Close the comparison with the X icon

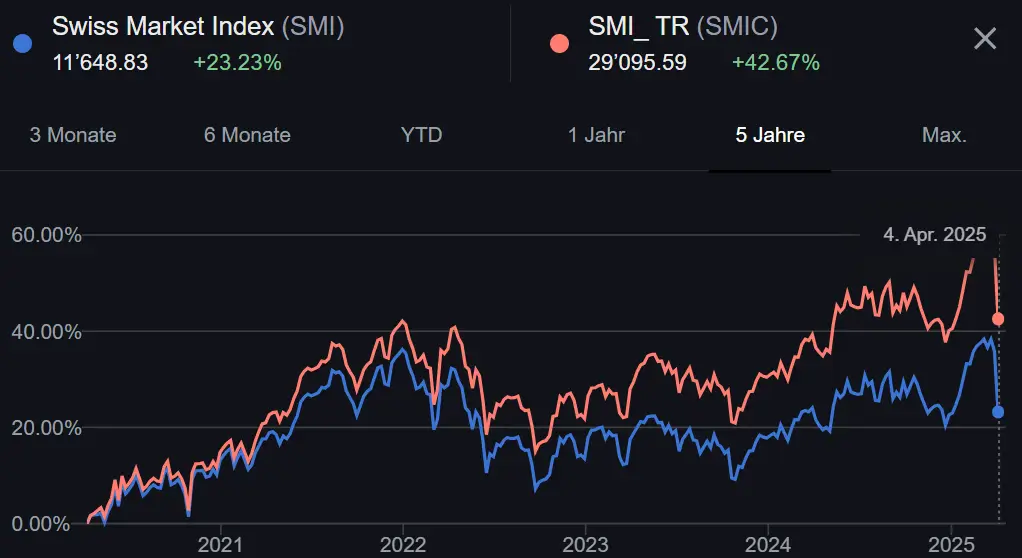coord(984,39)
